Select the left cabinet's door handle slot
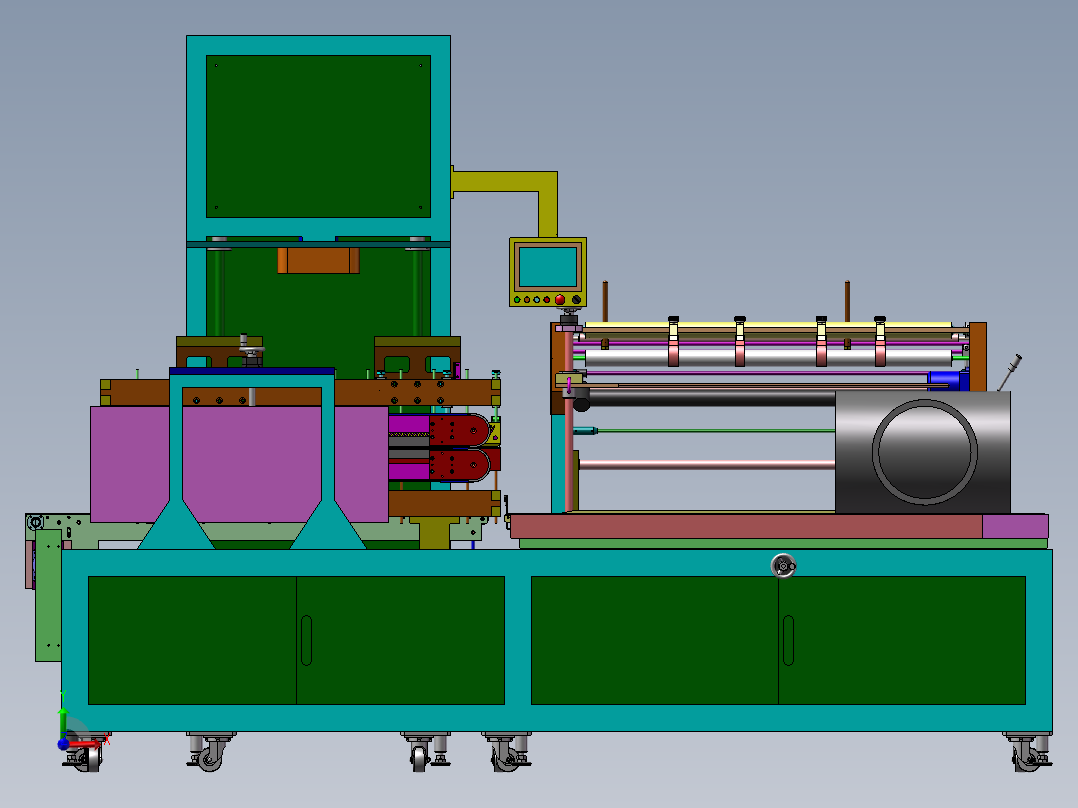 point(307,640)
